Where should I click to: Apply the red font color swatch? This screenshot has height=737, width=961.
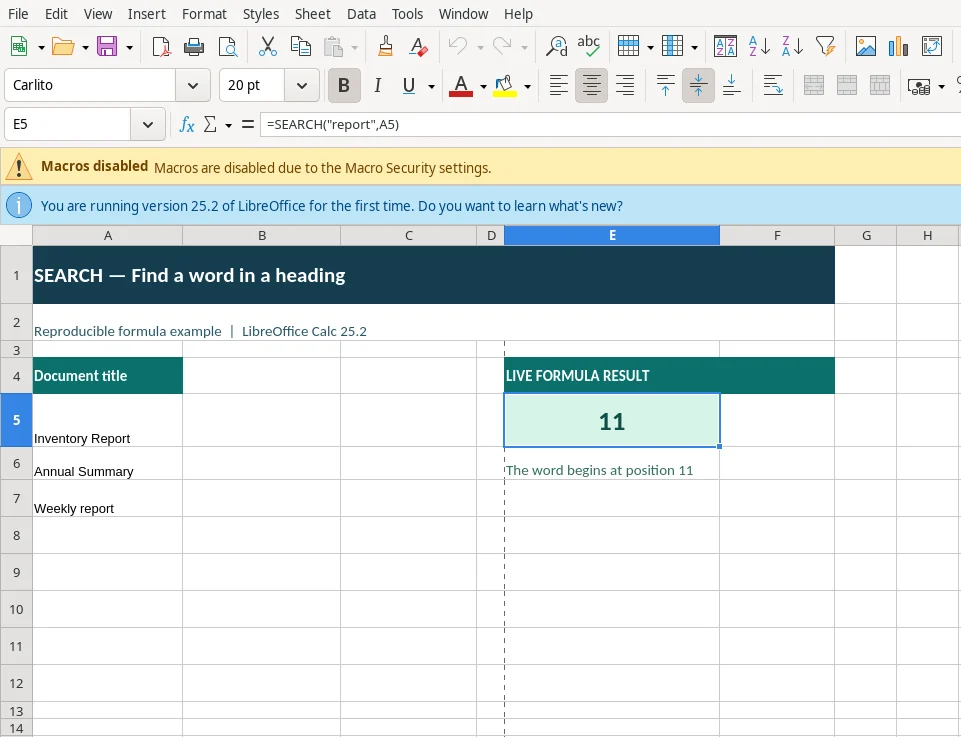[x=461, y=86]
